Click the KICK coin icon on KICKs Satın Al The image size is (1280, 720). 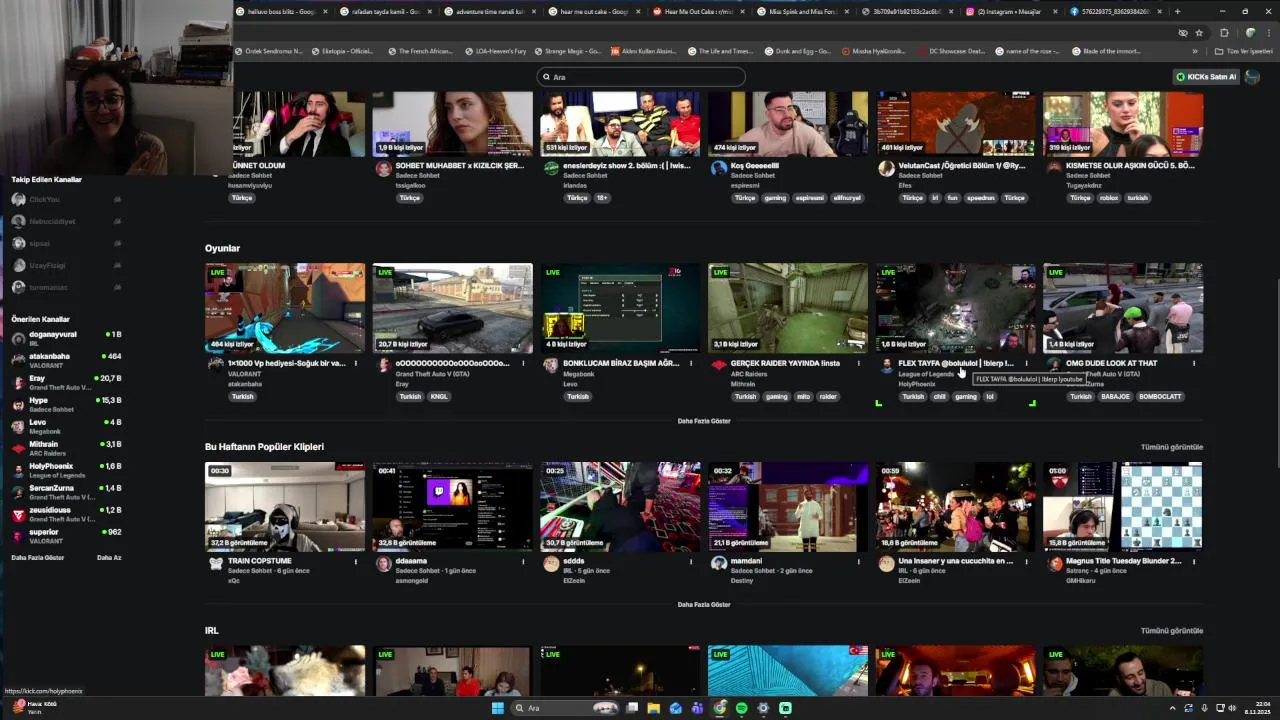click(x=1181, y=77)
